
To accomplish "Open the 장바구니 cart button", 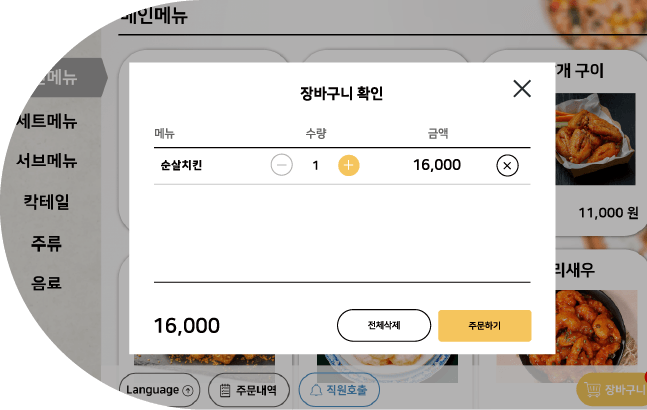I will (613, 390).
